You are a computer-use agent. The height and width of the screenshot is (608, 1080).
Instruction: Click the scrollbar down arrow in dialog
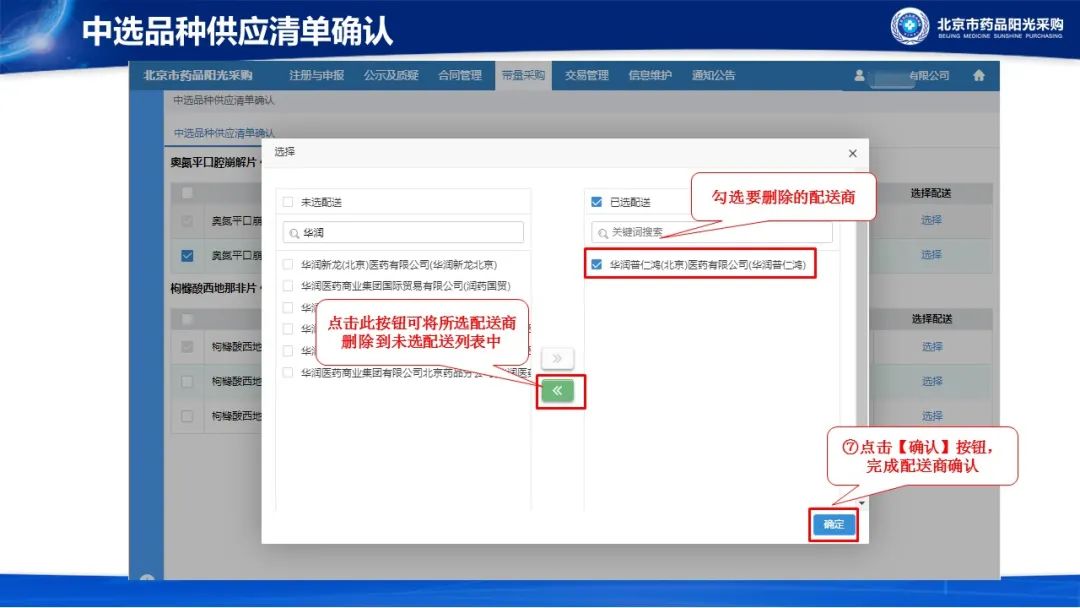(861, 503)
